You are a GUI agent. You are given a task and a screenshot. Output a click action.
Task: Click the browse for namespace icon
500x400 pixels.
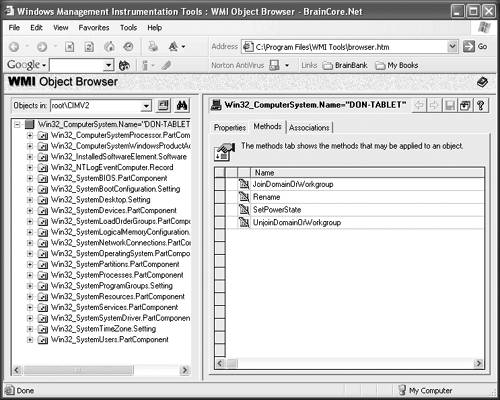coord(163,106)
